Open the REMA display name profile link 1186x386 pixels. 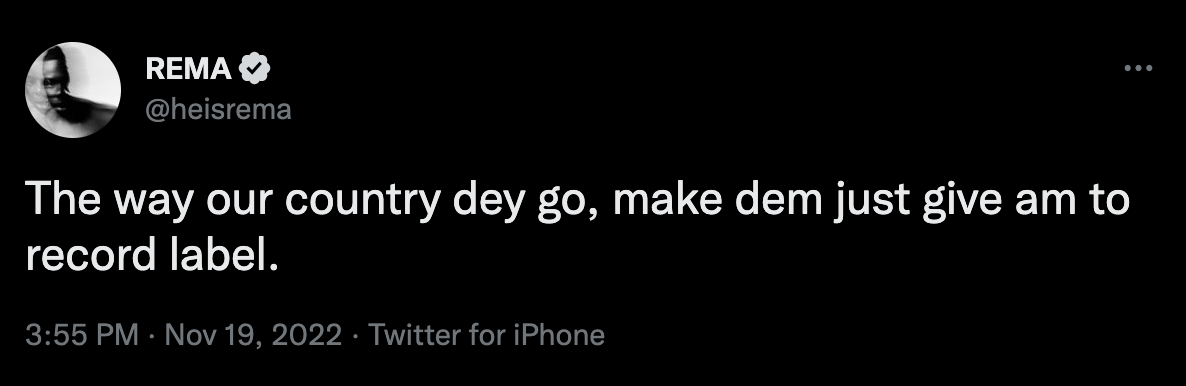coord(188,69)
